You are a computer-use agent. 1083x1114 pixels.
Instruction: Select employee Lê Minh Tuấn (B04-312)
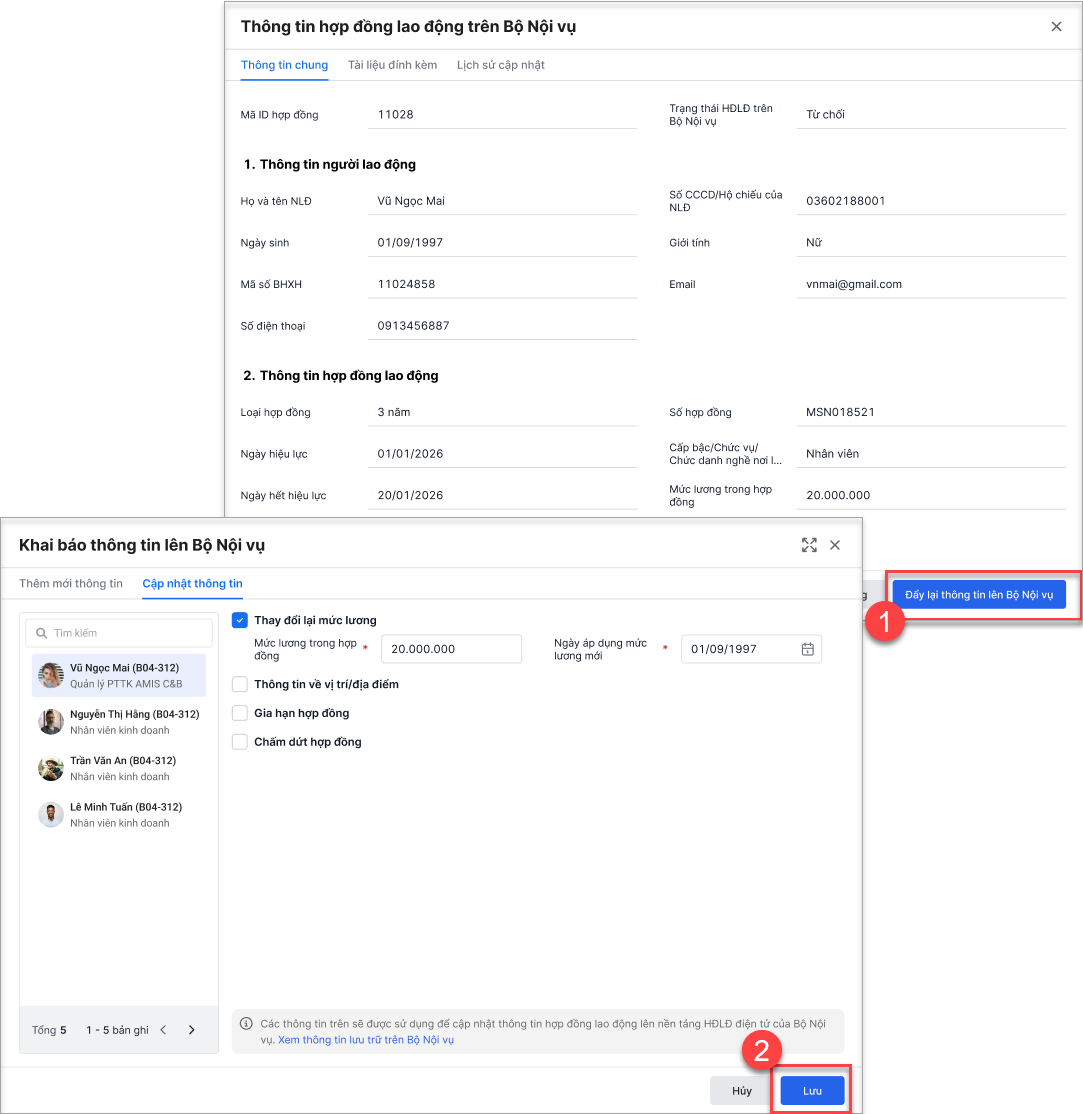(x=119, y=815)
